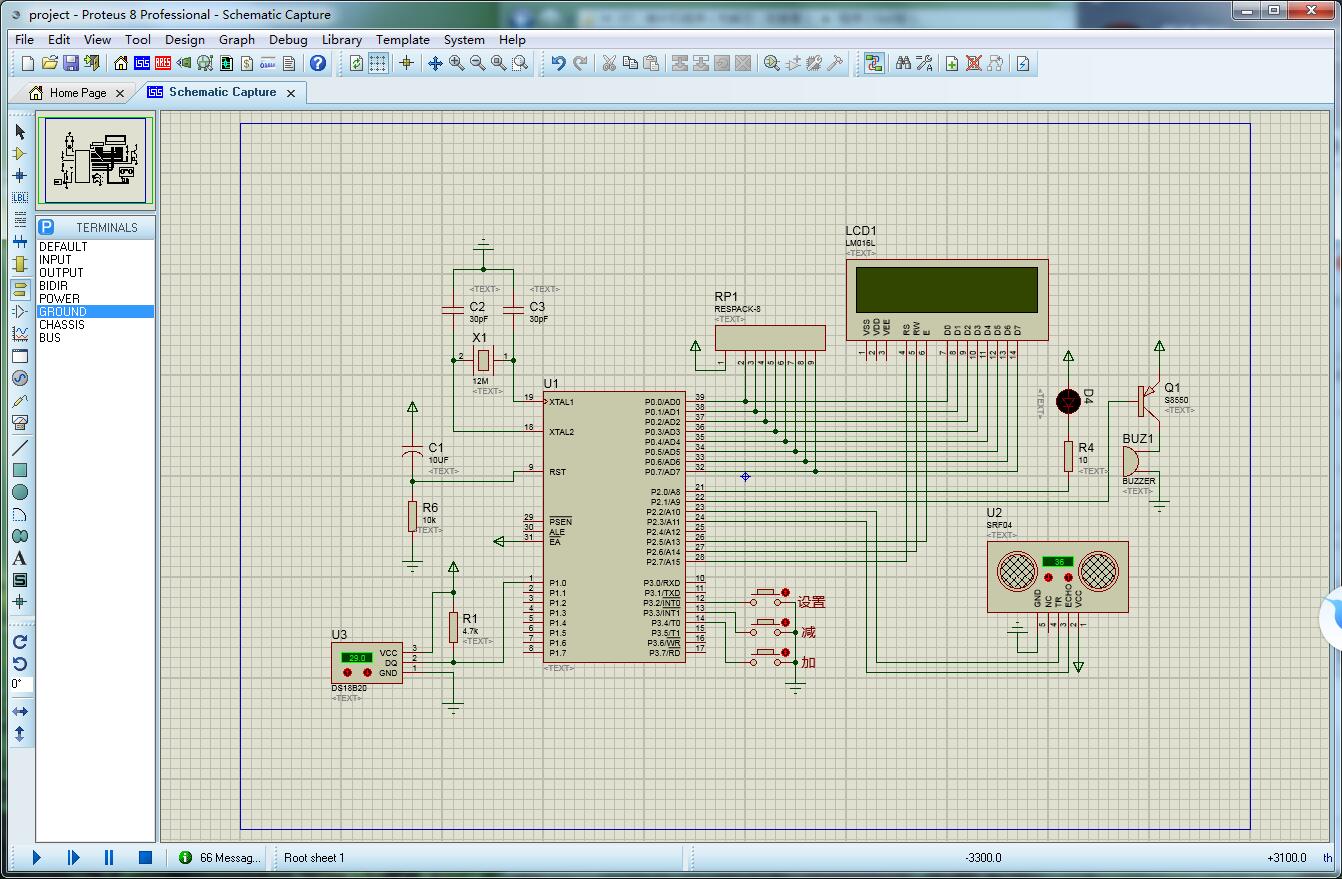Select GROUND in the terminals list
1342x879 pixels.
click(95, 311)
